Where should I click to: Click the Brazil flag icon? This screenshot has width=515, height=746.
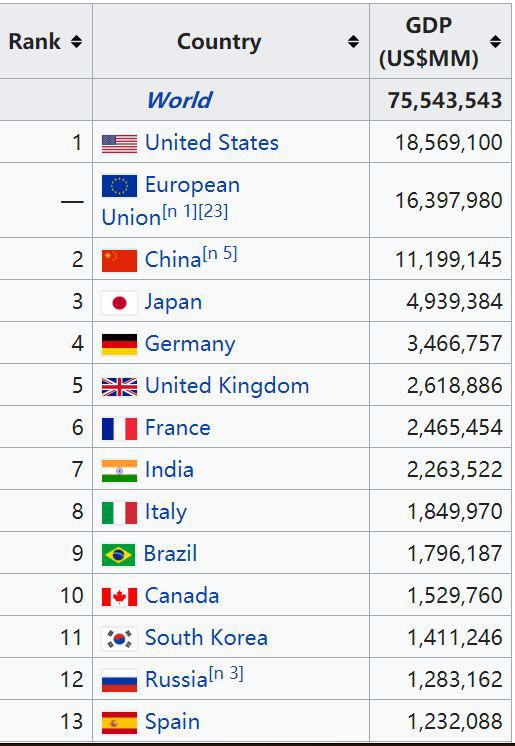click(x=119, y=555)
